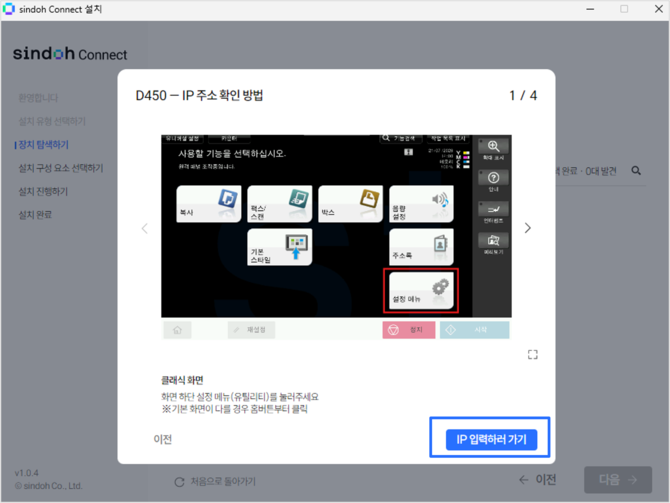Image resolution: width=670 pixels, height=503 pixels.
Task: Click the bottom '이전' back button
Action: (x=538, y=479)
